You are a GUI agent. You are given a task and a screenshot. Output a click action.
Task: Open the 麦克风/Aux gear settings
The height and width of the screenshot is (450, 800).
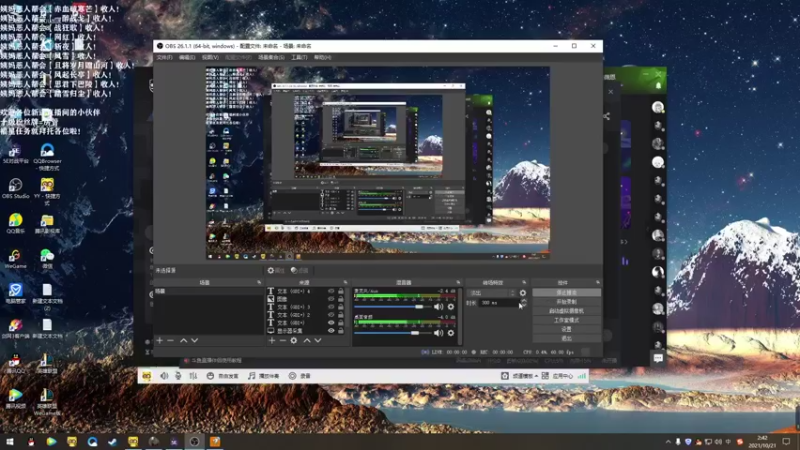pyautogui.click(x=451, y=307)
